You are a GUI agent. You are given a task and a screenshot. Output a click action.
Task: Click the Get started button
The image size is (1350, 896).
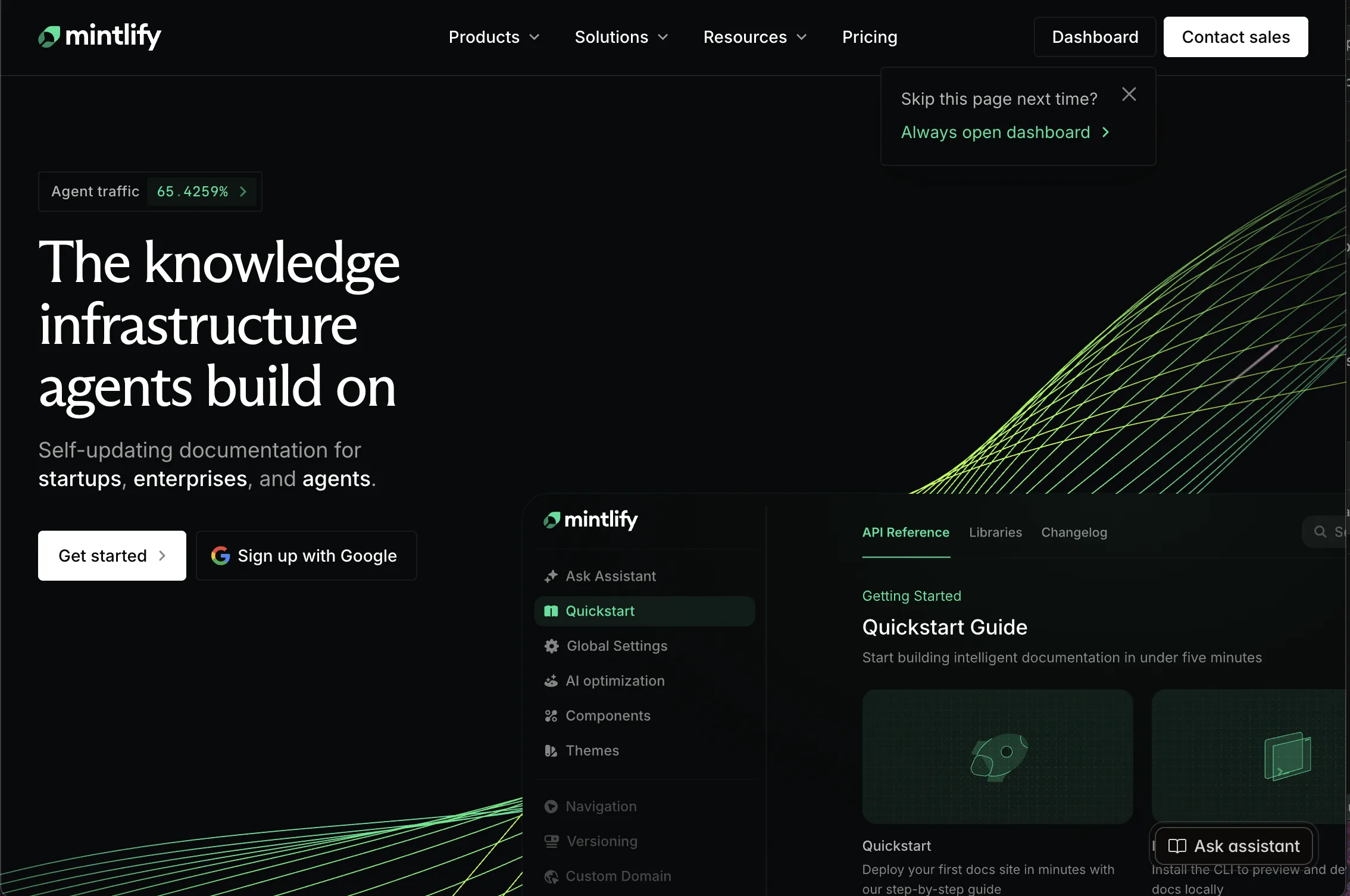[112, 556]
